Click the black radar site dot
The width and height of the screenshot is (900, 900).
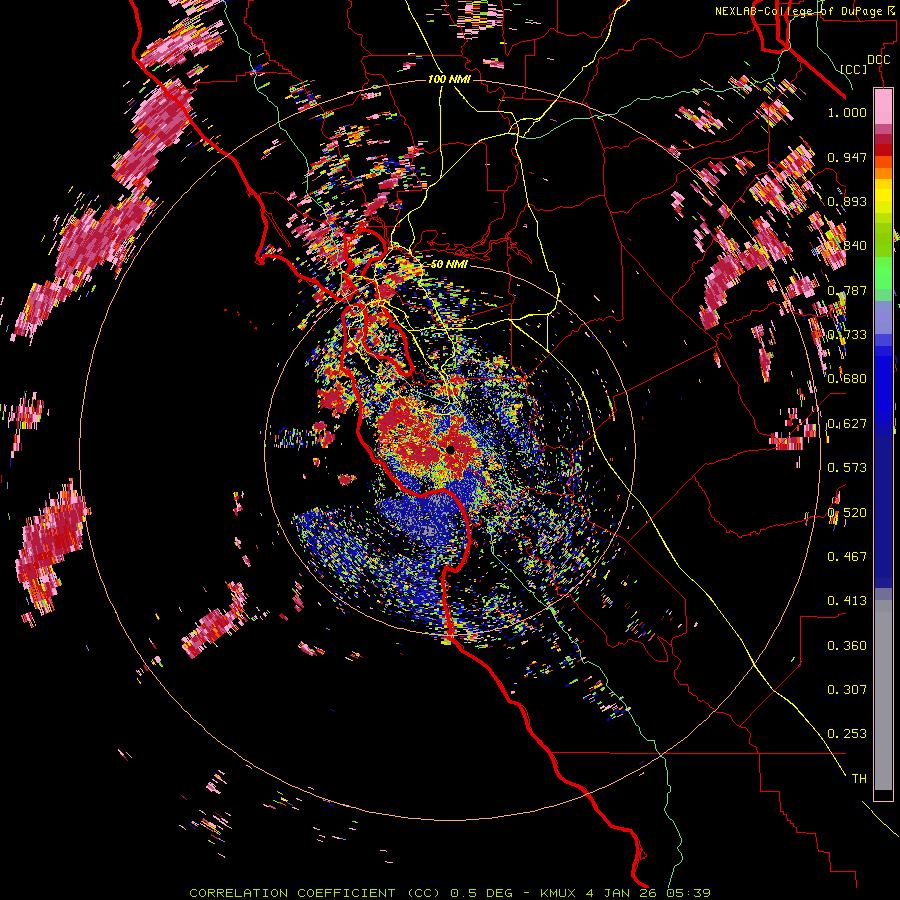pos(450,449)
